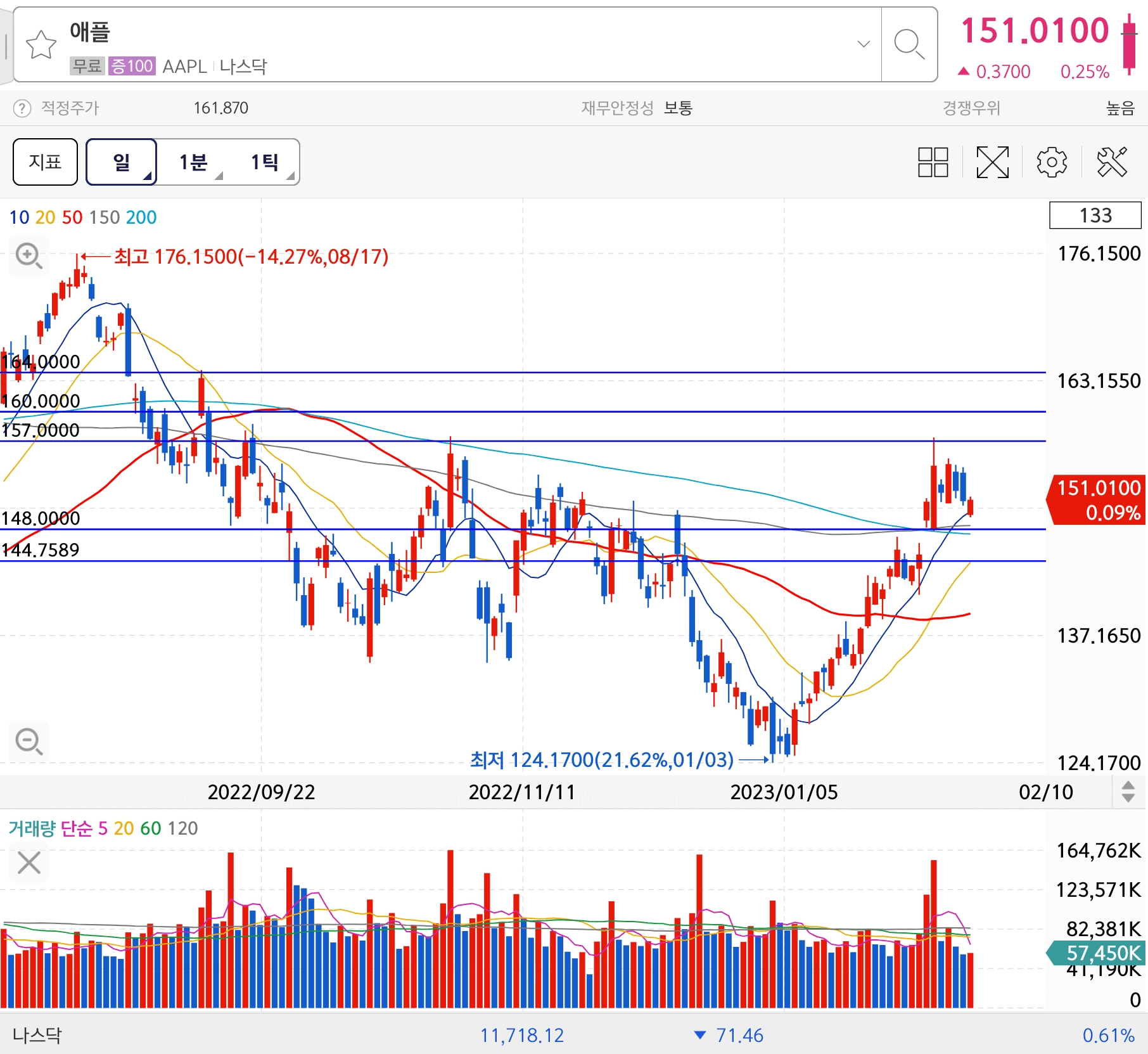Click the 무료 badge

point(87,66)
